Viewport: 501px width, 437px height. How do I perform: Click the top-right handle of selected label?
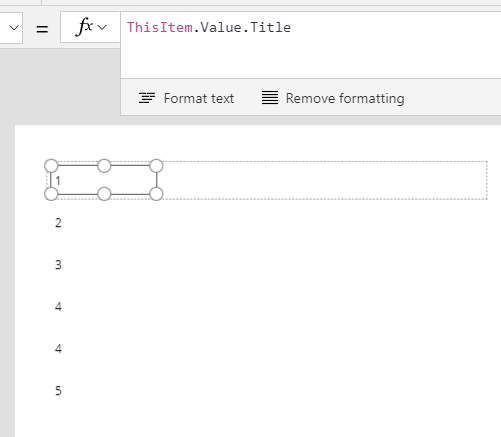point(156,166)
